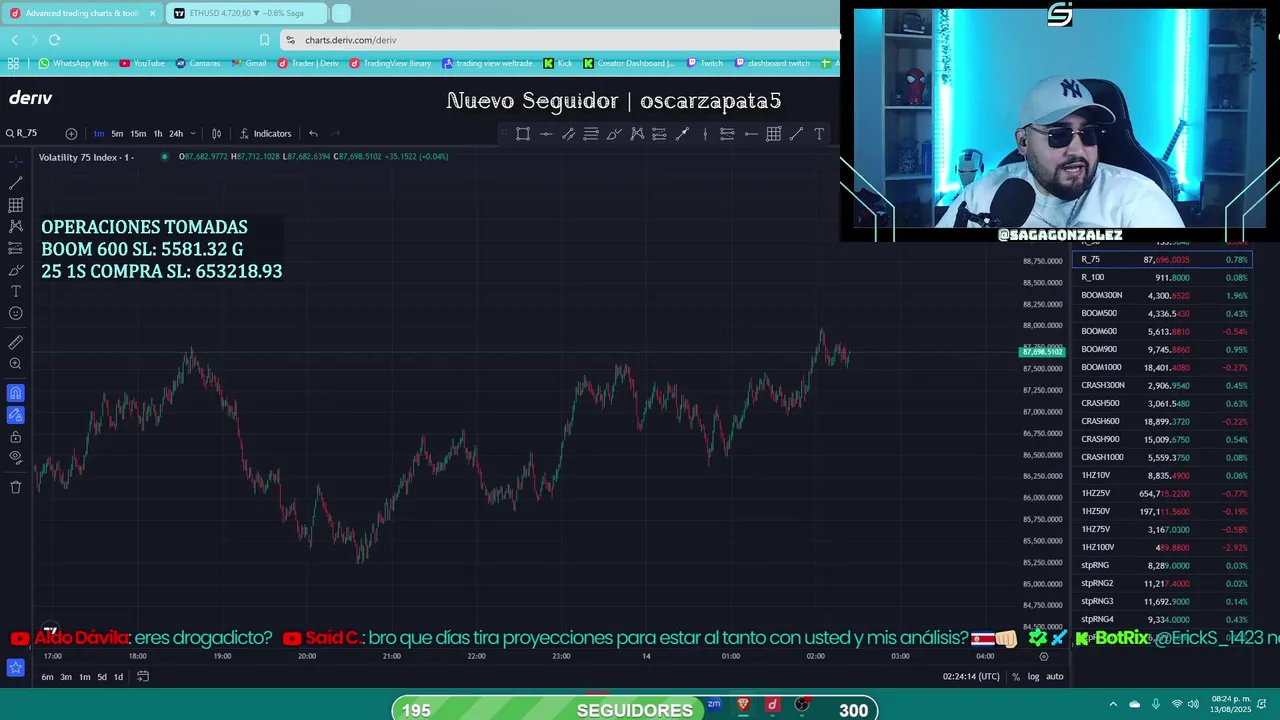This screenshot has width=1280, height=720.
Task: Click the rectangle tool in favorites toolbar
Action: 523,134
